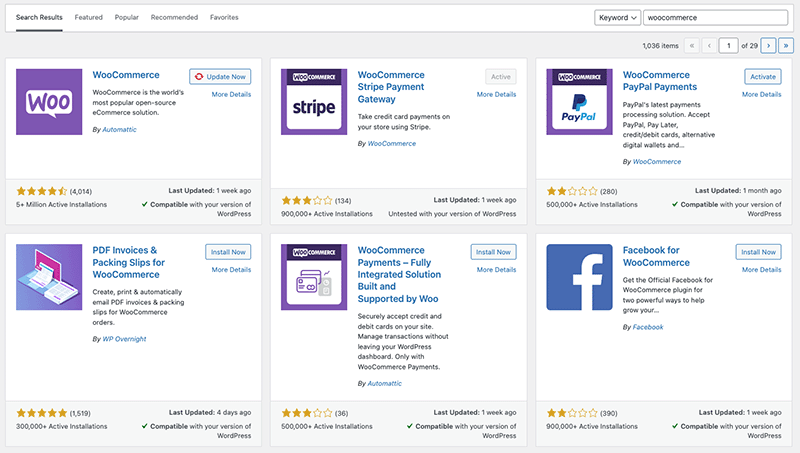Click Untested with your version of WordPress
800x453 pixels.
[x=452, y=214]
